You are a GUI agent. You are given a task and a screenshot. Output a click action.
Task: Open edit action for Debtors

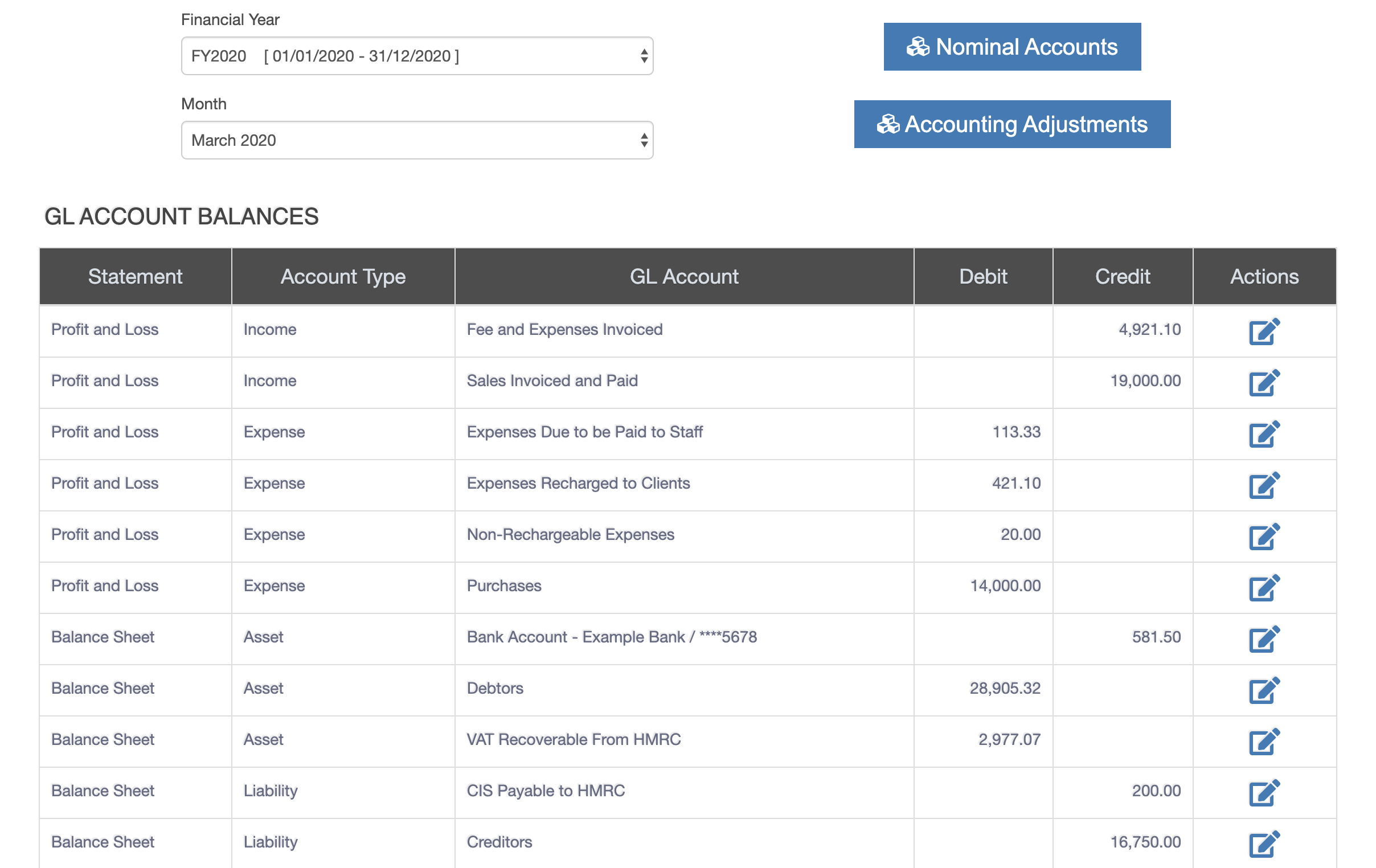point(1263,690)
